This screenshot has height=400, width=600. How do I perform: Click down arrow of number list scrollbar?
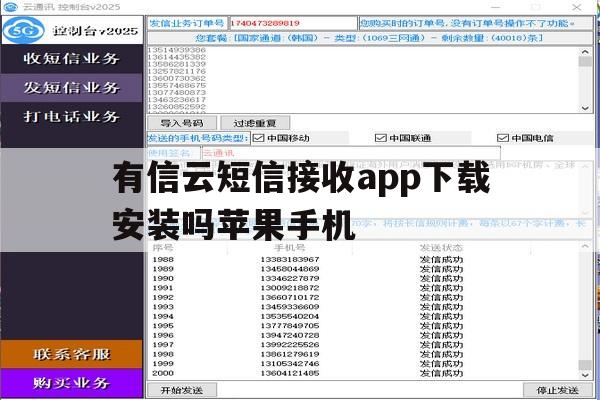[585, 108]
